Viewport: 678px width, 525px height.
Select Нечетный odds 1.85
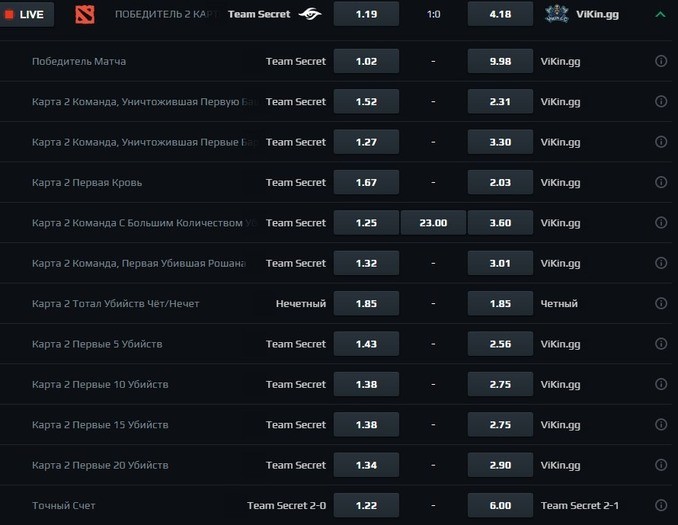pos(366,303)
